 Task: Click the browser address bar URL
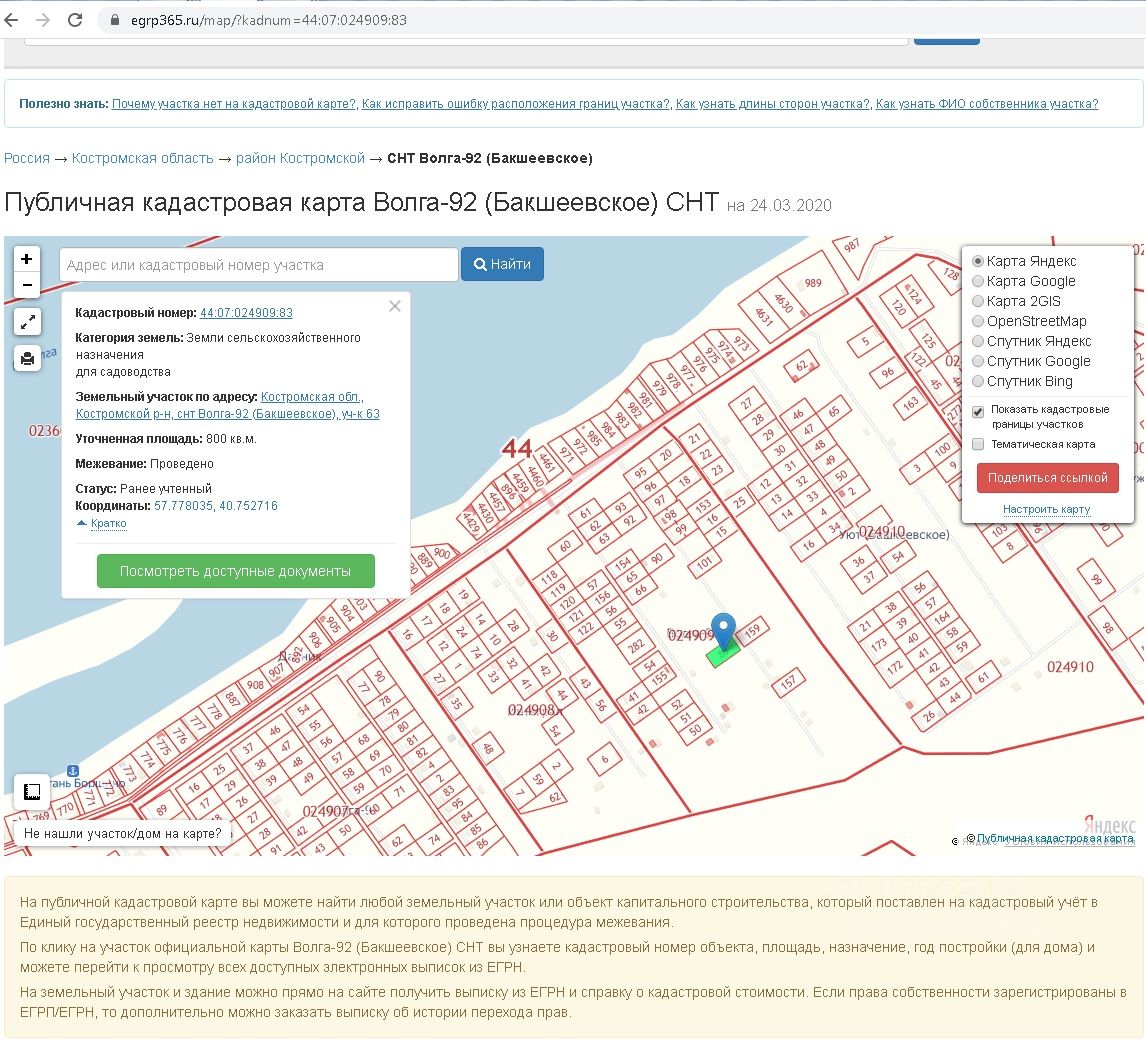click(x=269, y=20)
